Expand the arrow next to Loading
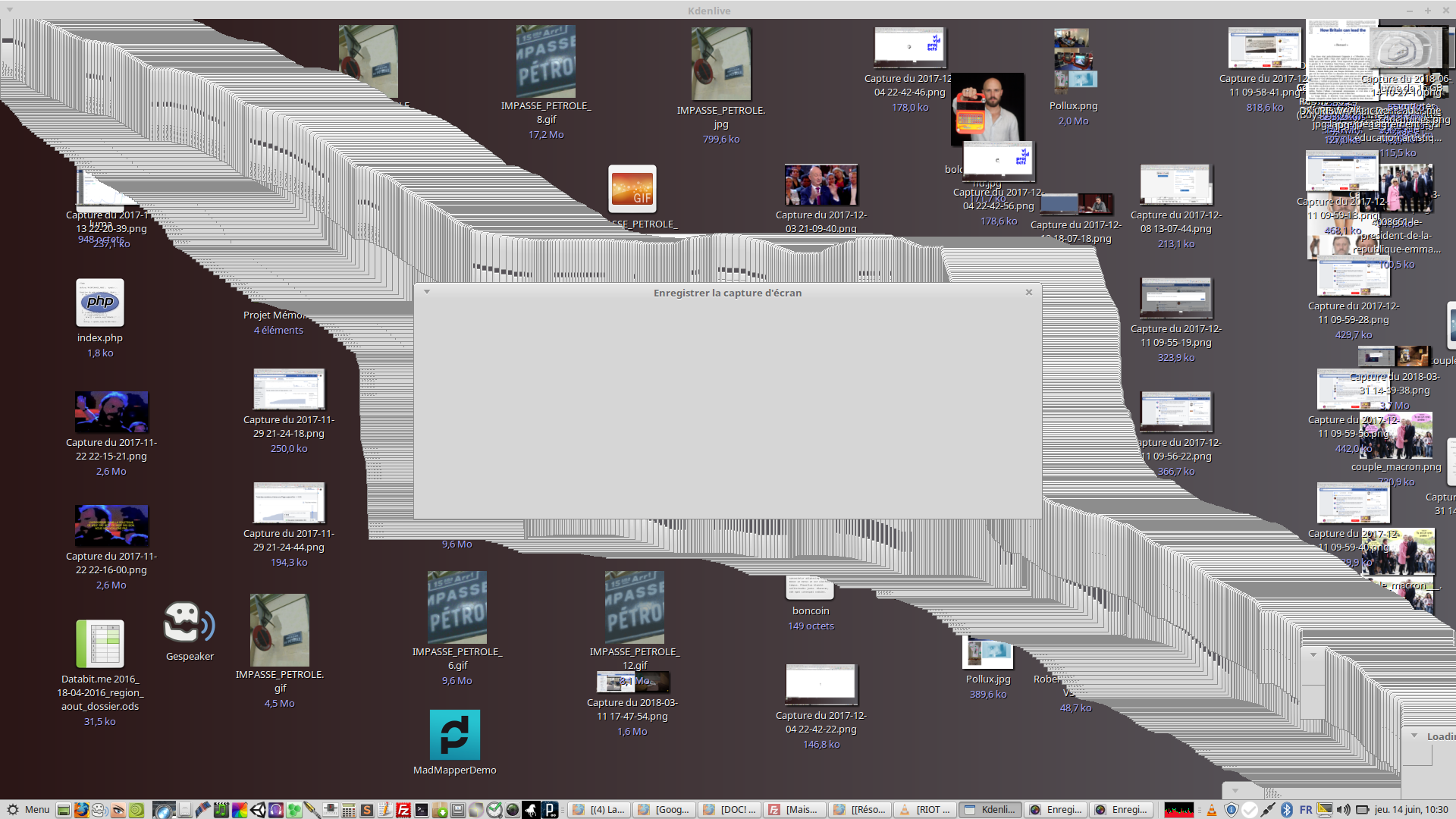Screen dimensions: 1456x819 click(1414, 736)
